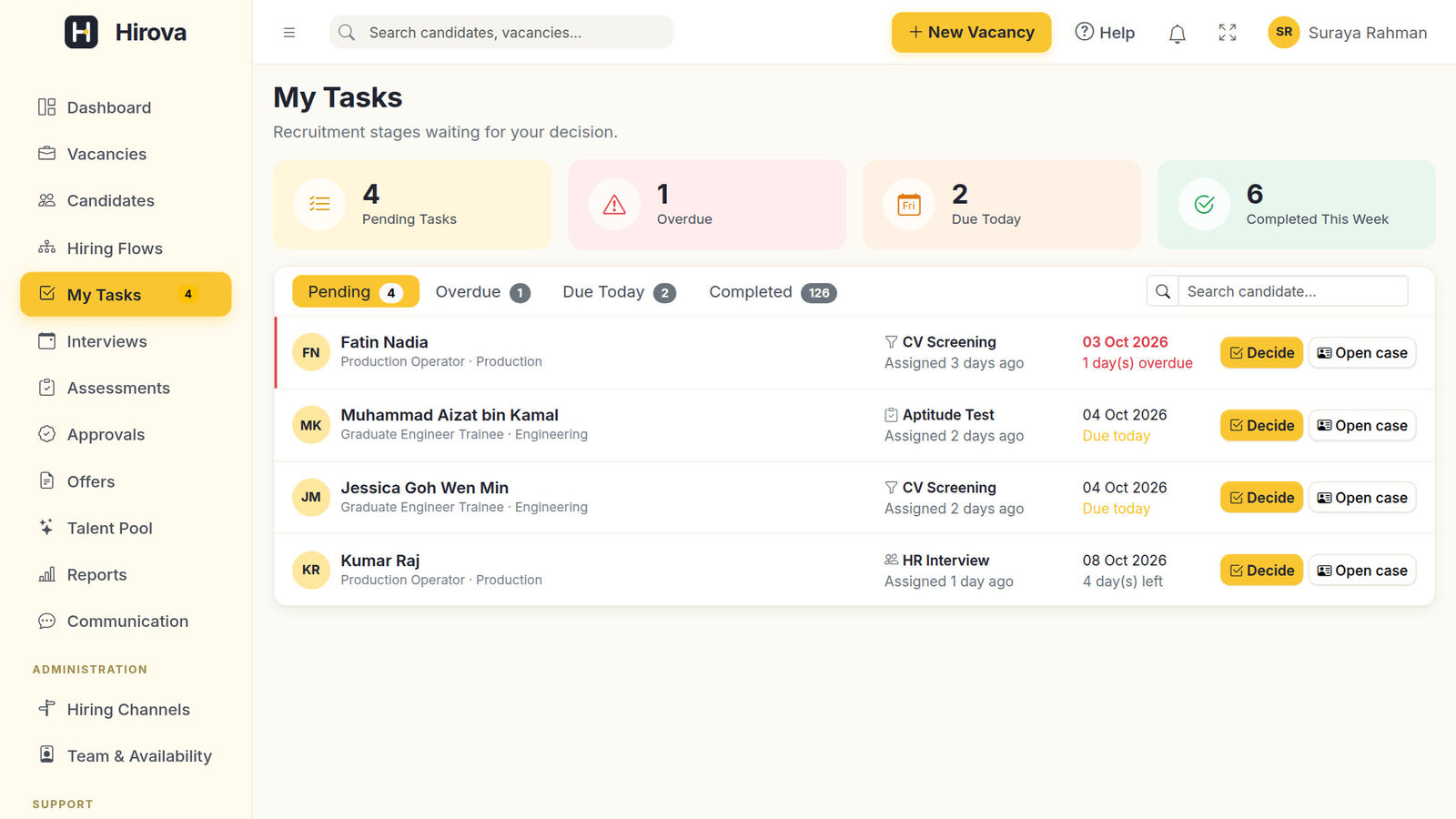Image resolution: width=1456 pixels, height=819 pixels.
Task: Select Jessica Goh's JM avatar
Action: (311, 497)
